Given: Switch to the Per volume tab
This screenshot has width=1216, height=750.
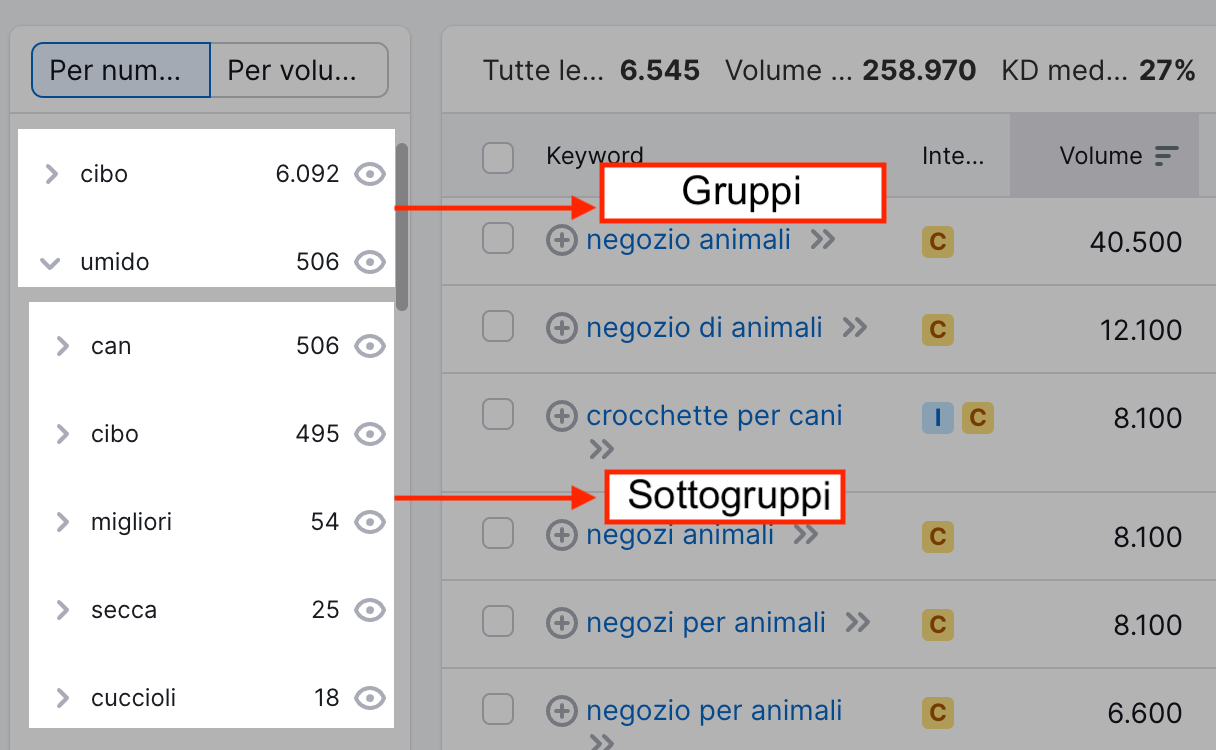Looking at the screenshot, I should (298, 70).
